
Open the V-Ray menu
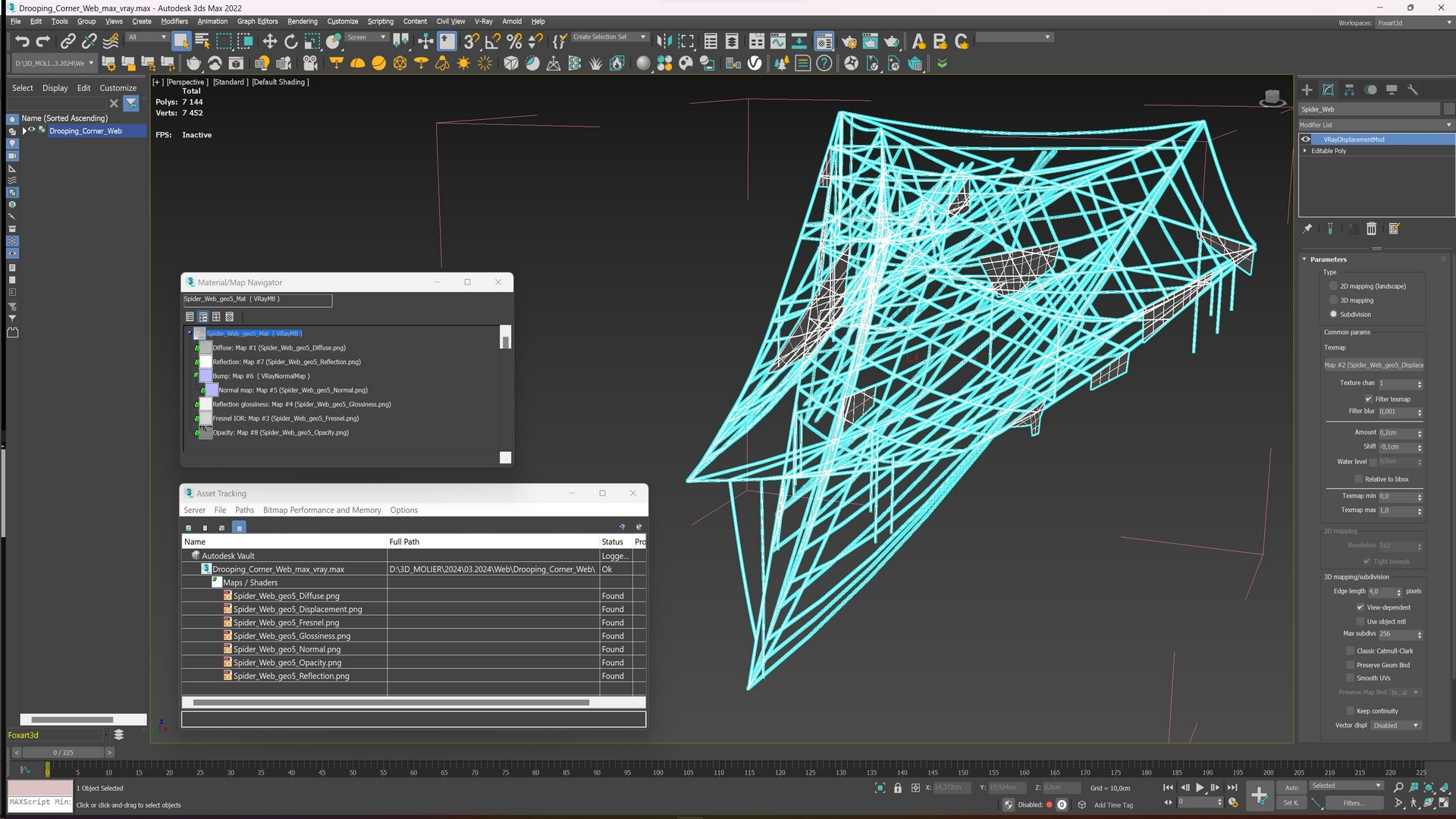click(483, 21)
